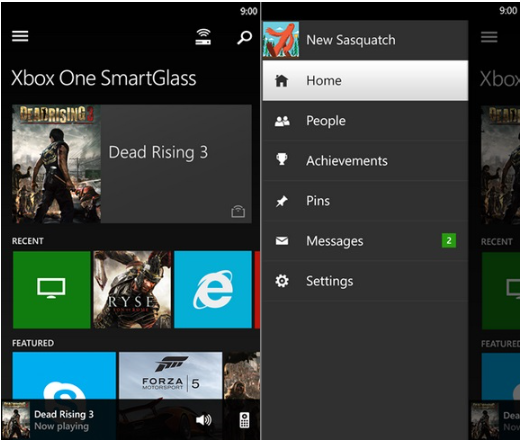Screen dimensions: 522x442
Task: Select the Dead Rising 3 hero tile
Action: coord(132,164)
